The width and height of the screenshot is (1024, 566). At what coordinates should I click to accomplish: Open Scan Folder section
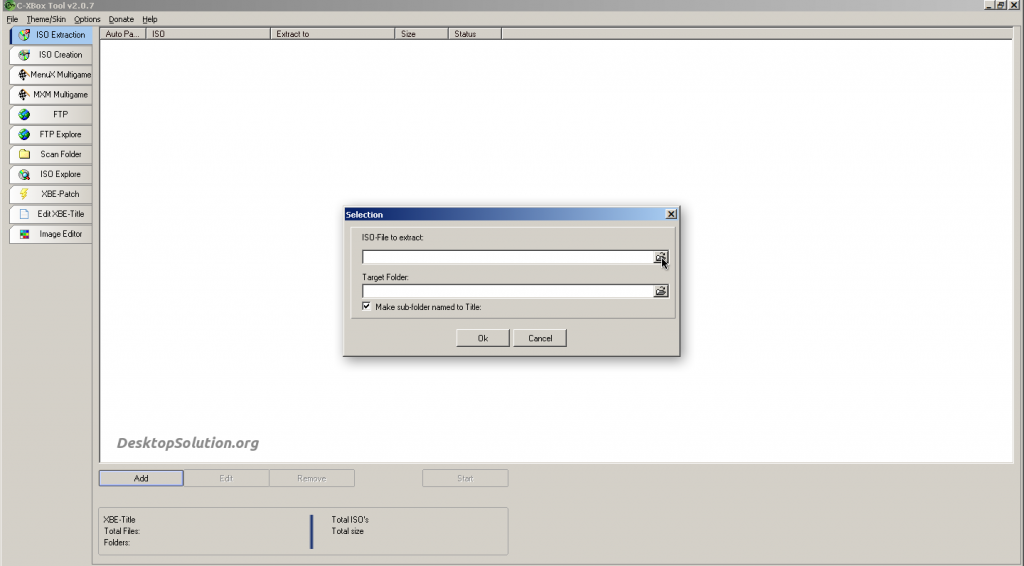pos(51,154)
